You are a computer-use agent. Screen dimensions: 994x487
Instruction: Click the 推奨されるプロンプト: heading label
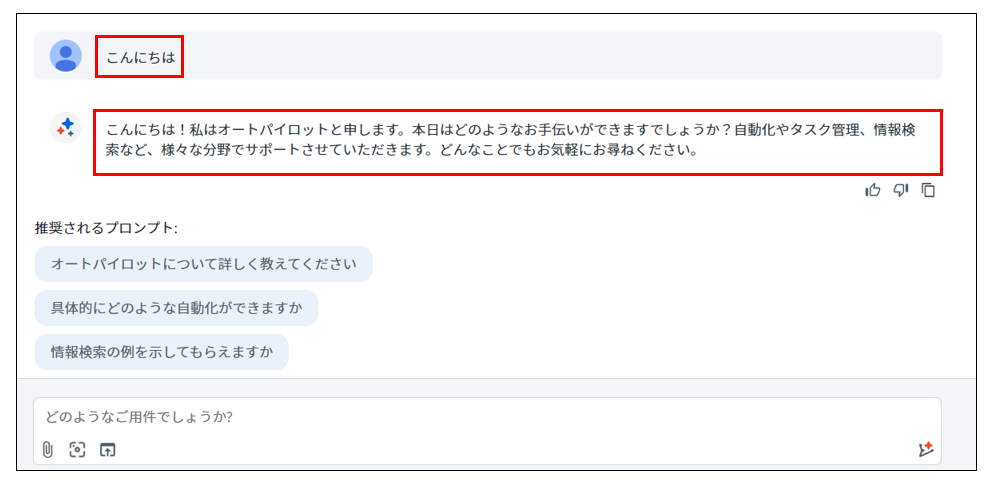point(106,228)
